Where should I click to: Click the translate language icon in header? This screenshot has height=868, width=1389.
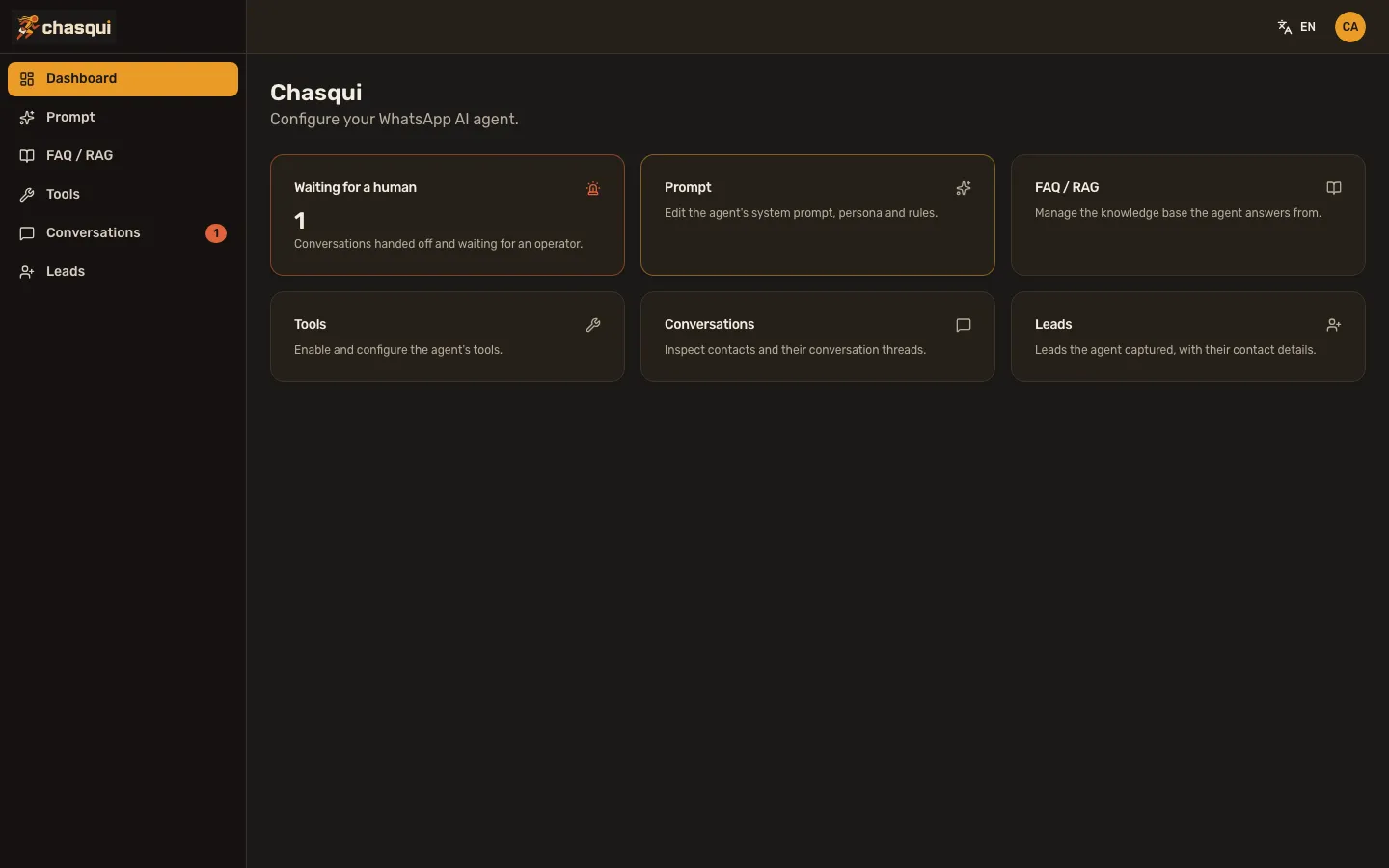[x=1285, y=27]
